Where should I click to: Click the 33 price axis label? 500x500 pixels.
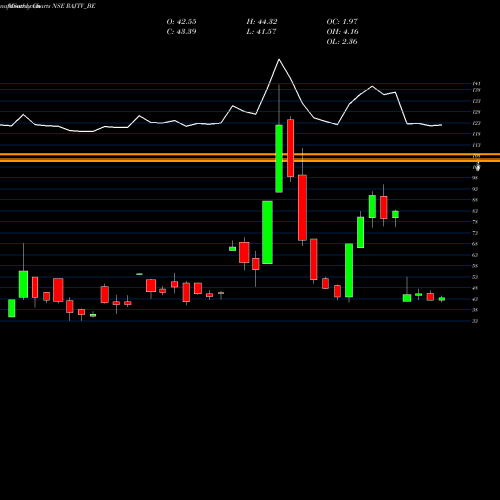475,321
